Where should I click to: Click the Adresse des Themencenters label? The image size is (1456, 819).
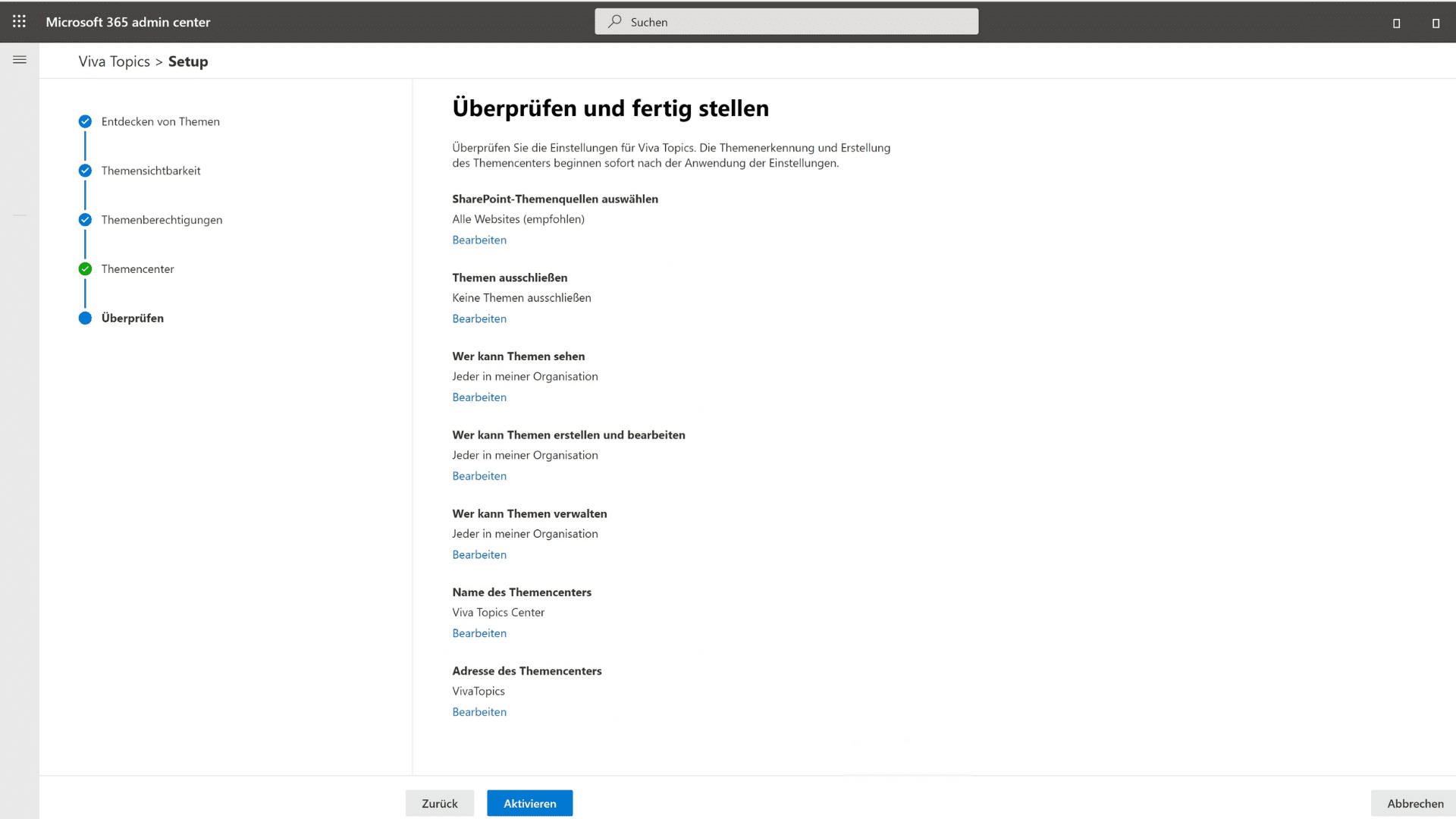click(527, 671)
